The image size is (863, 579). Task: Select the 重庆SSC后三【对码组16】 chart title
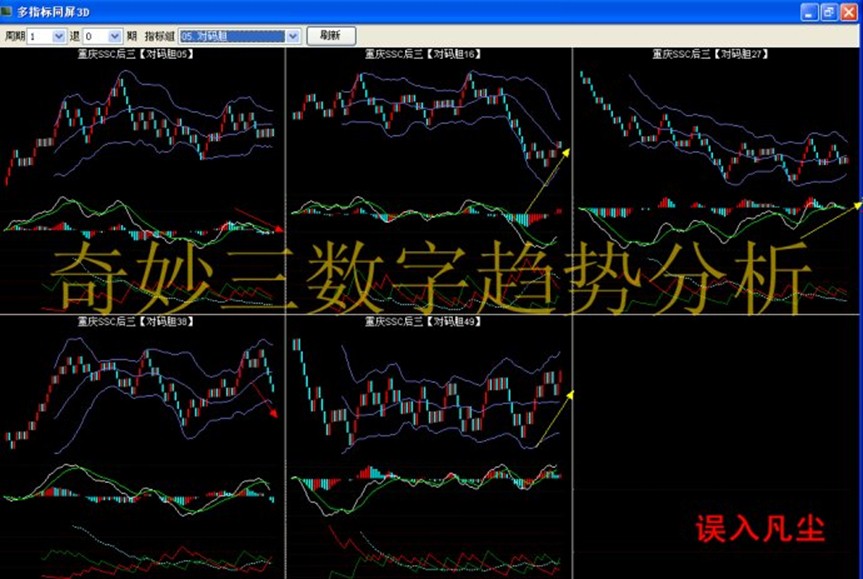pyautogui.click(x=429, y=54)
